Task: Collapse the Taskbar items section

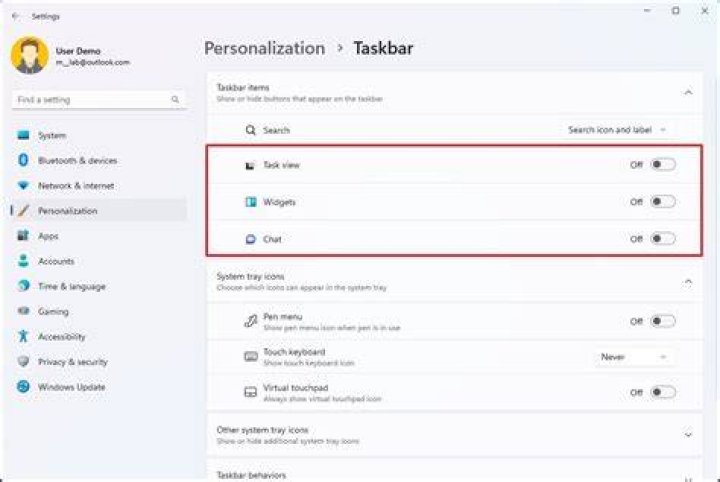Action: coord(688,93)
